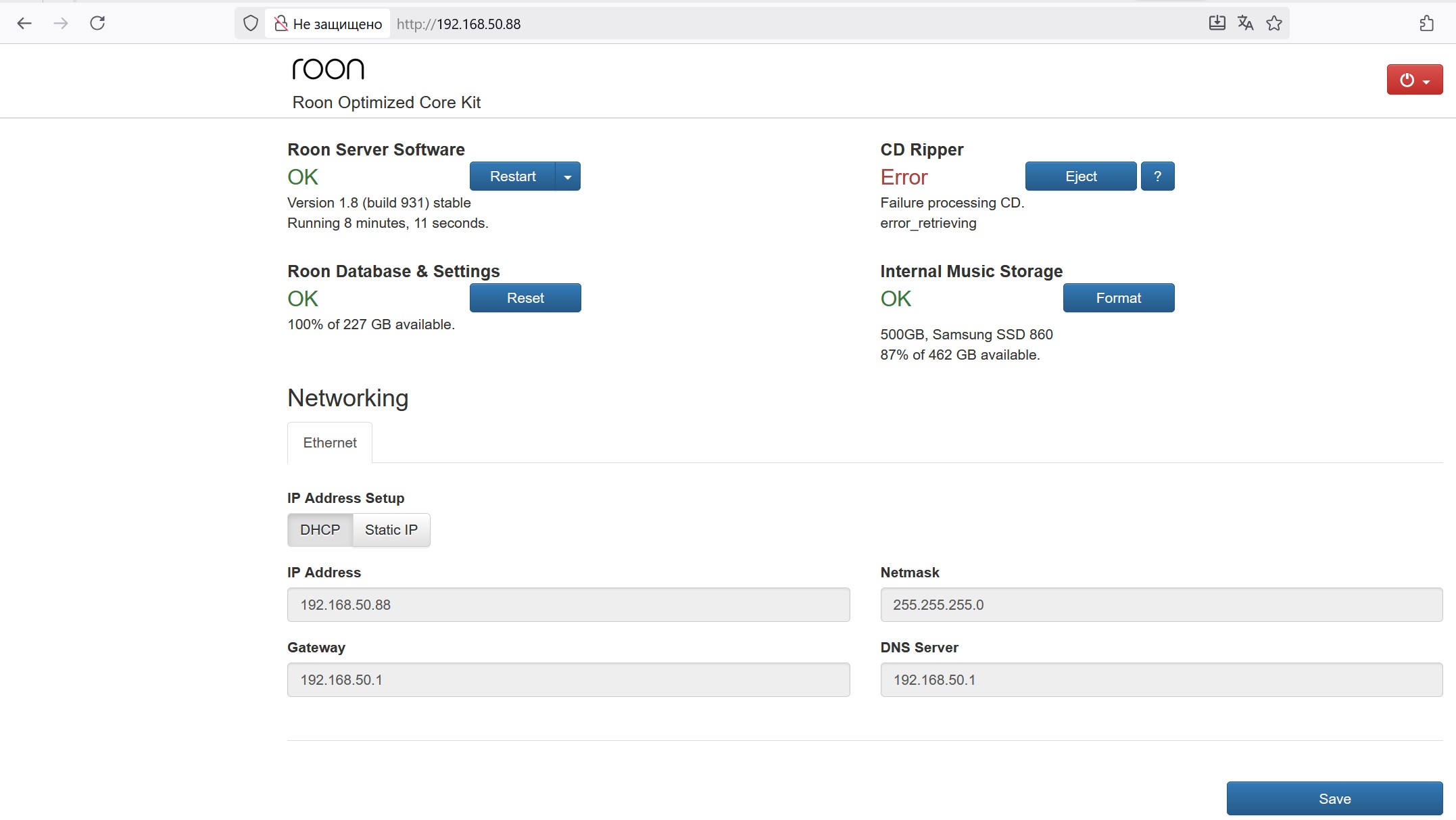Bookmark page with star icon

point(1274,24)
